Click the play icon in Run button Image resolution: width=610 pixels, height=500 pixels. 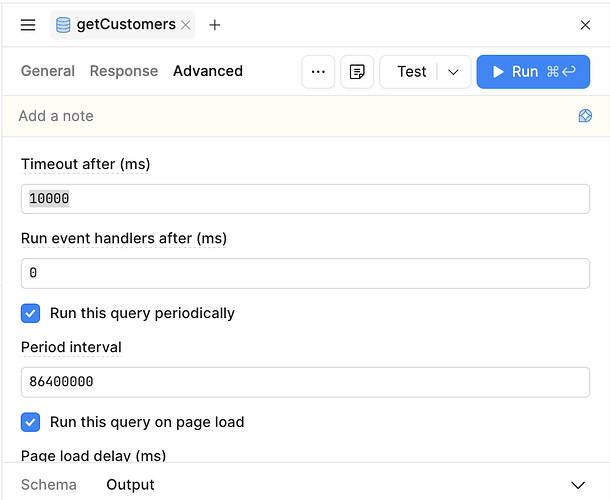[x=498, y=72]
